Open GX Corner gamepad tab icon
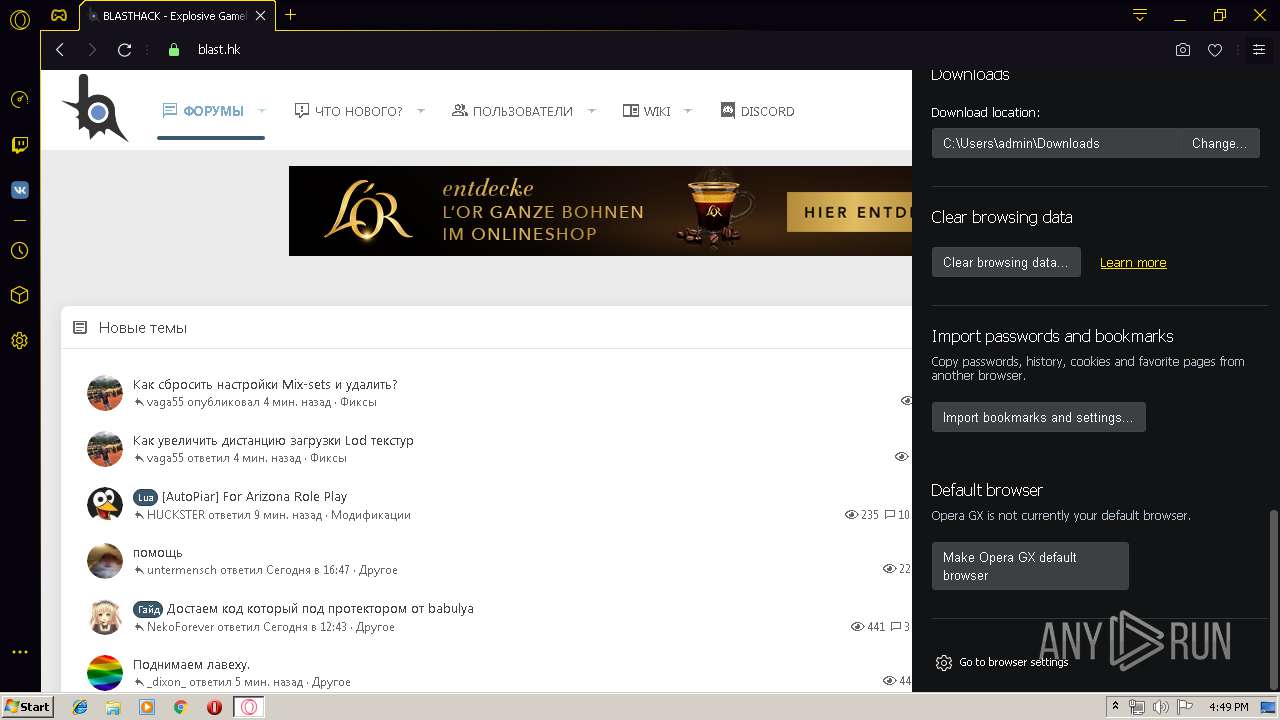The width and height of the screenshot is (1280, 720). 60,16
